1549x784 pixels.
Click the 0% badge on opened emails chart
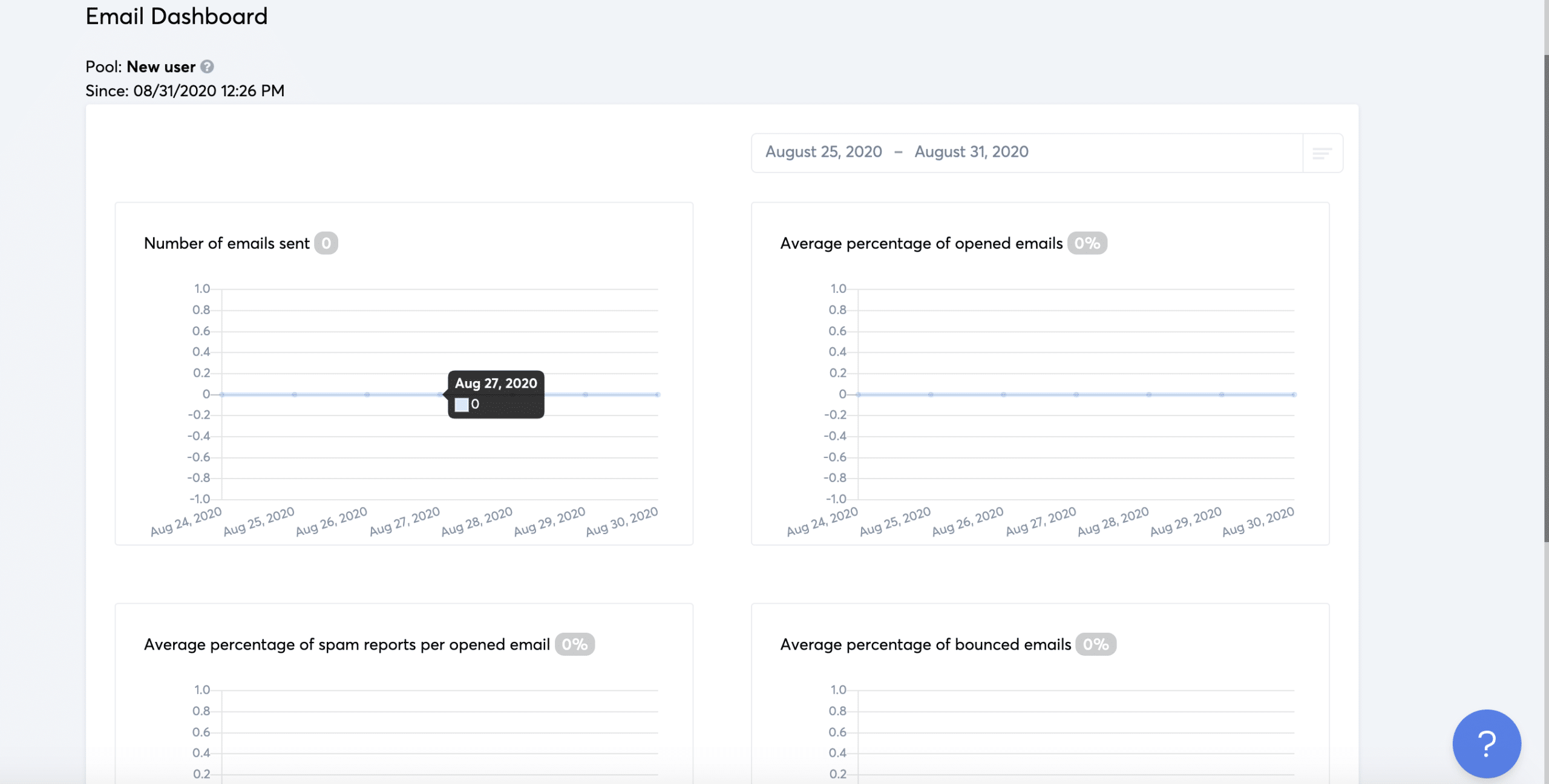[x=1087, y=243]
